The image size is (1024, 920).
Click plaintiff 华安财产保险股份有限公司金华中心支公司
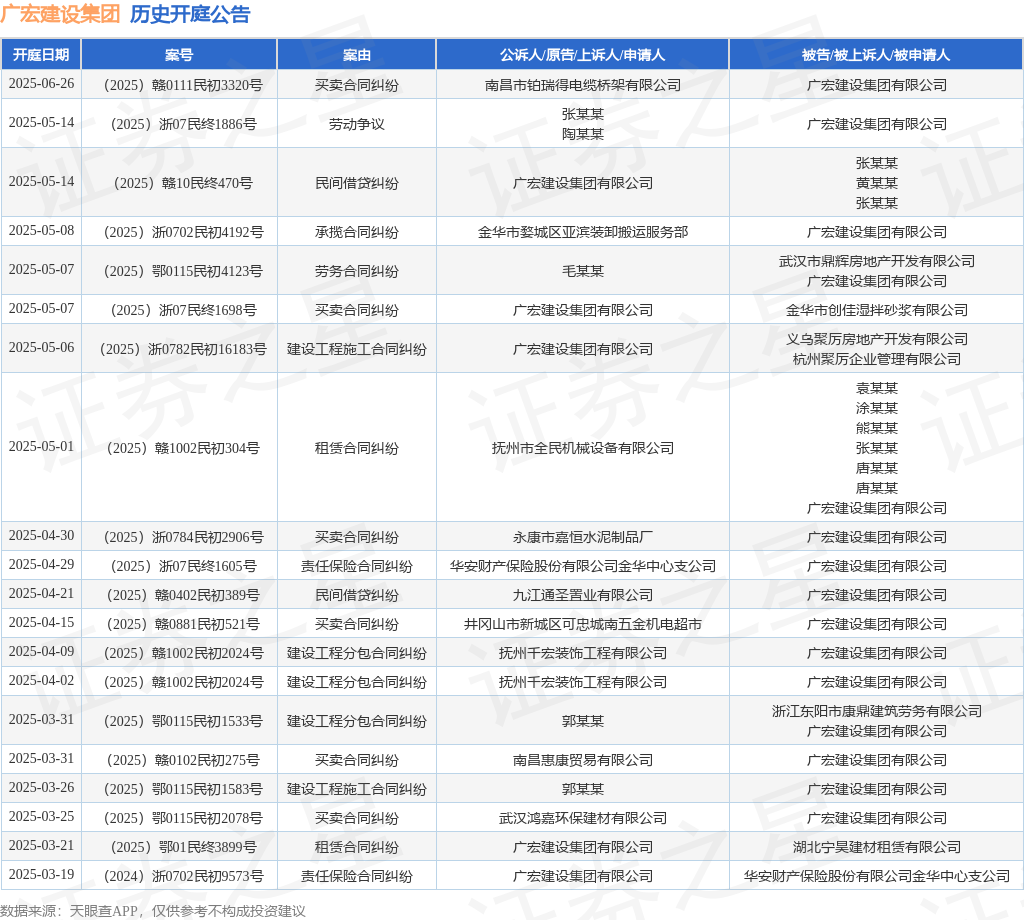click(583, 566)
